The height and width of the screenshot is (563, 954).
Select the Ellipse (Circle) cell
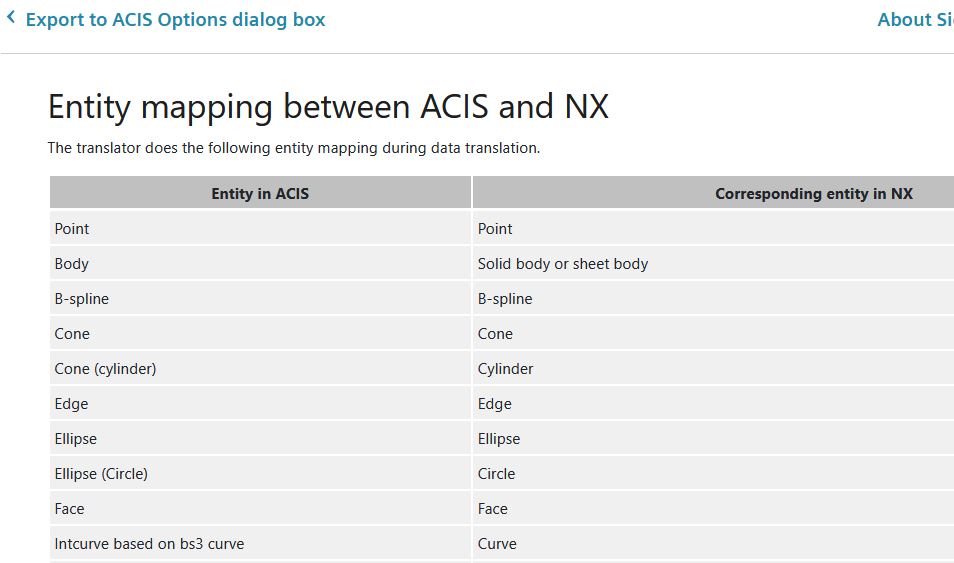point(260,474)
